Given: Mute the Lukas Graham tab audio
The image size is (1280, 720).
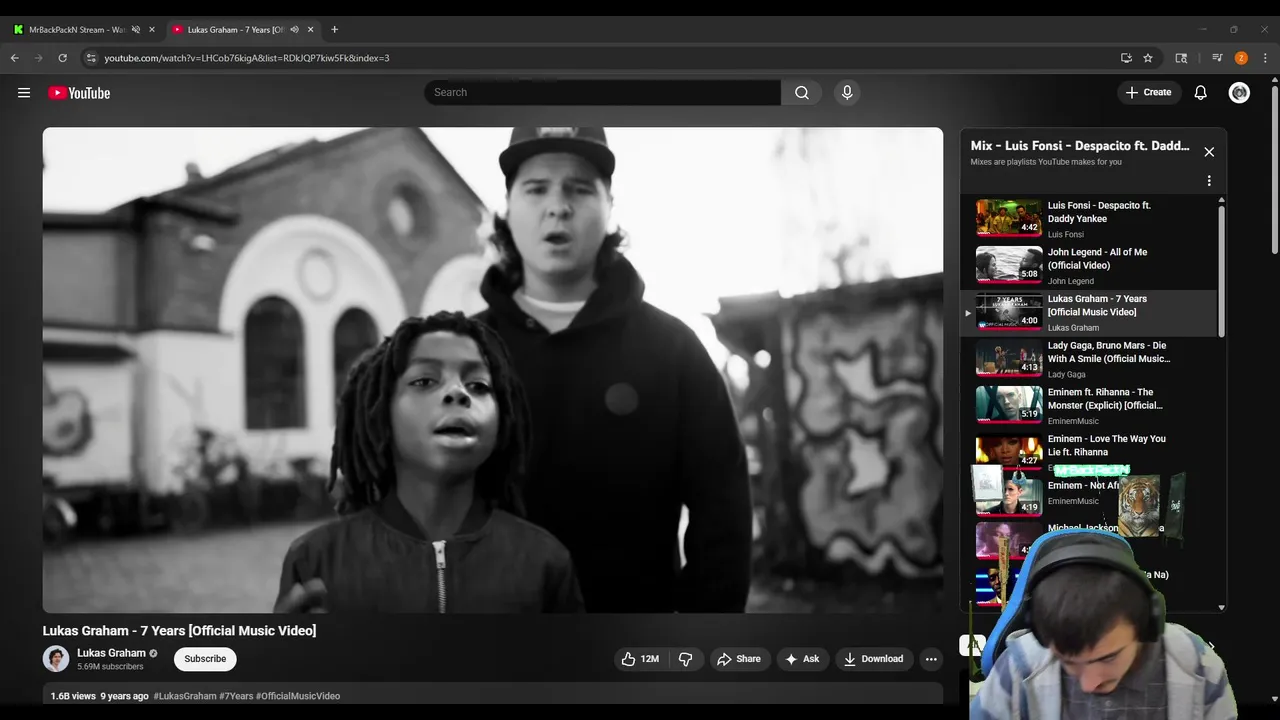Looking at the screenshot, I should click(x=295, y=30).
